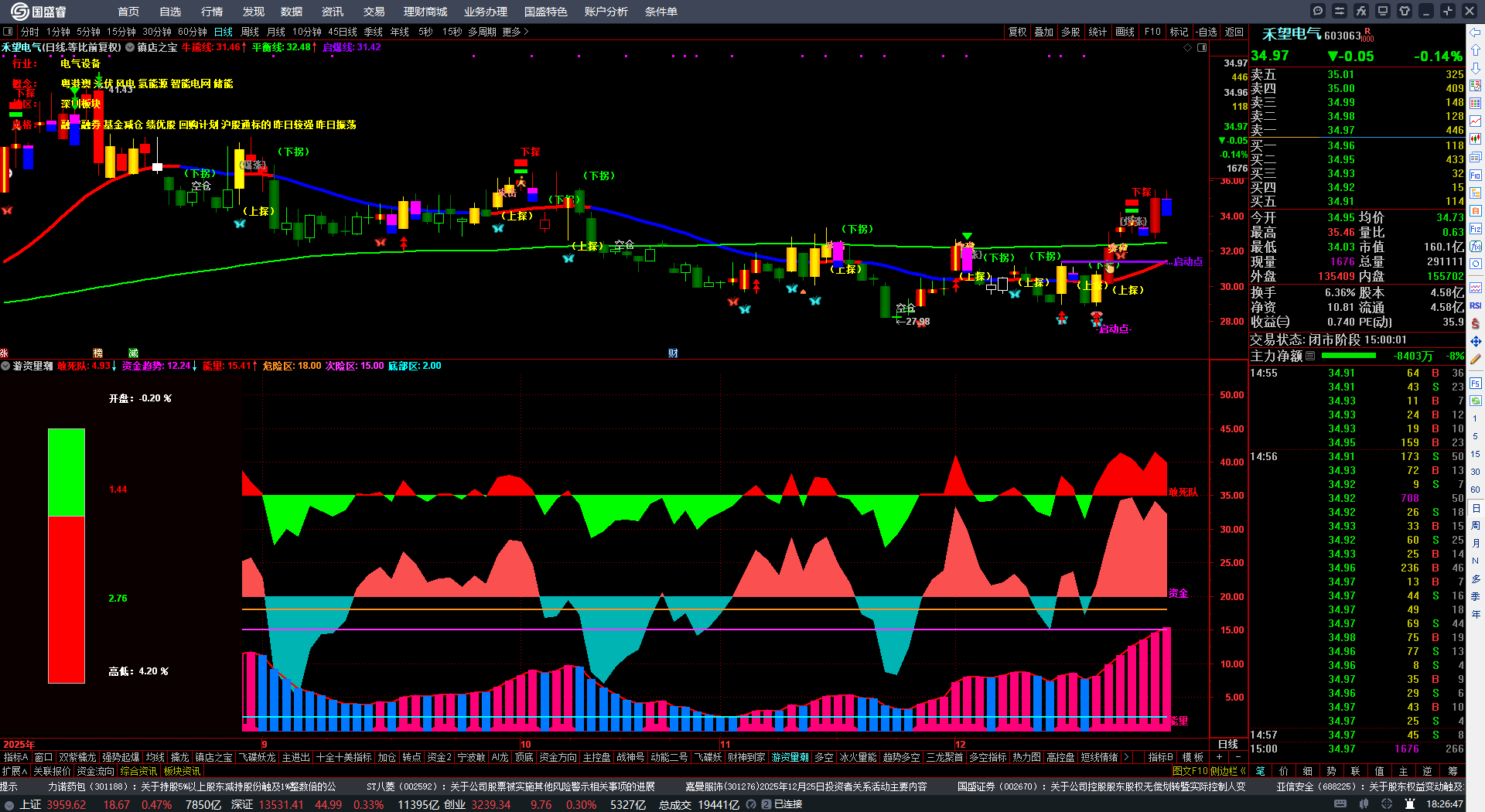This screenshot has width=1485, height=812.
Task: Select the 主进出 indicator tab
Action: (x=295, y=757)
